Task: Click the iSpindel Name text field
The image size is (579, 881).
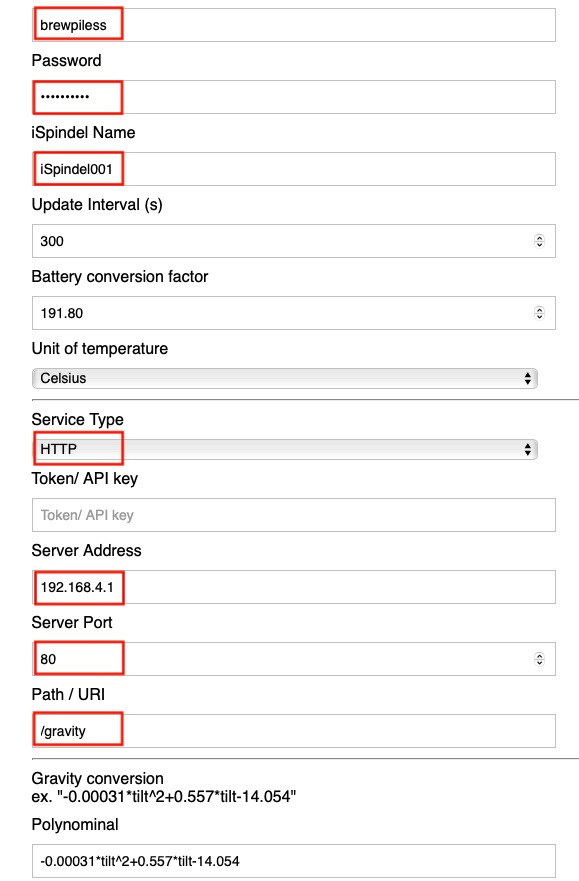Action: click(x=294, y=169)
